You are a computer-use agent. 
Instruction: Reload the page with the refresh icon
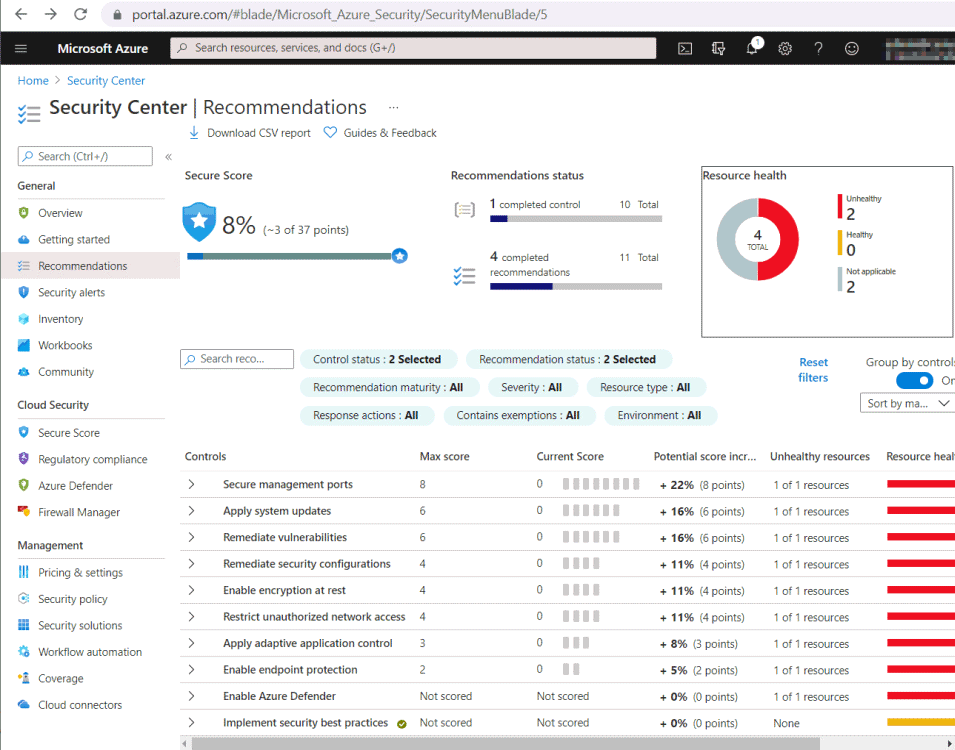click(80, 14)
